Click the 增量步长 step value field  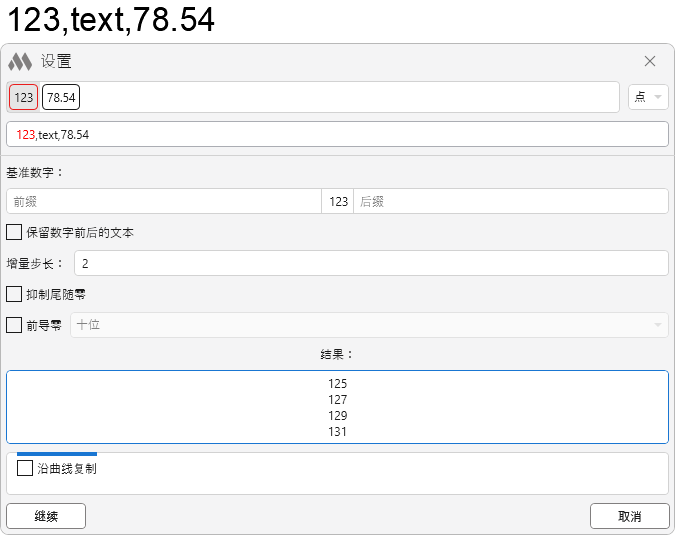(370, 263)
